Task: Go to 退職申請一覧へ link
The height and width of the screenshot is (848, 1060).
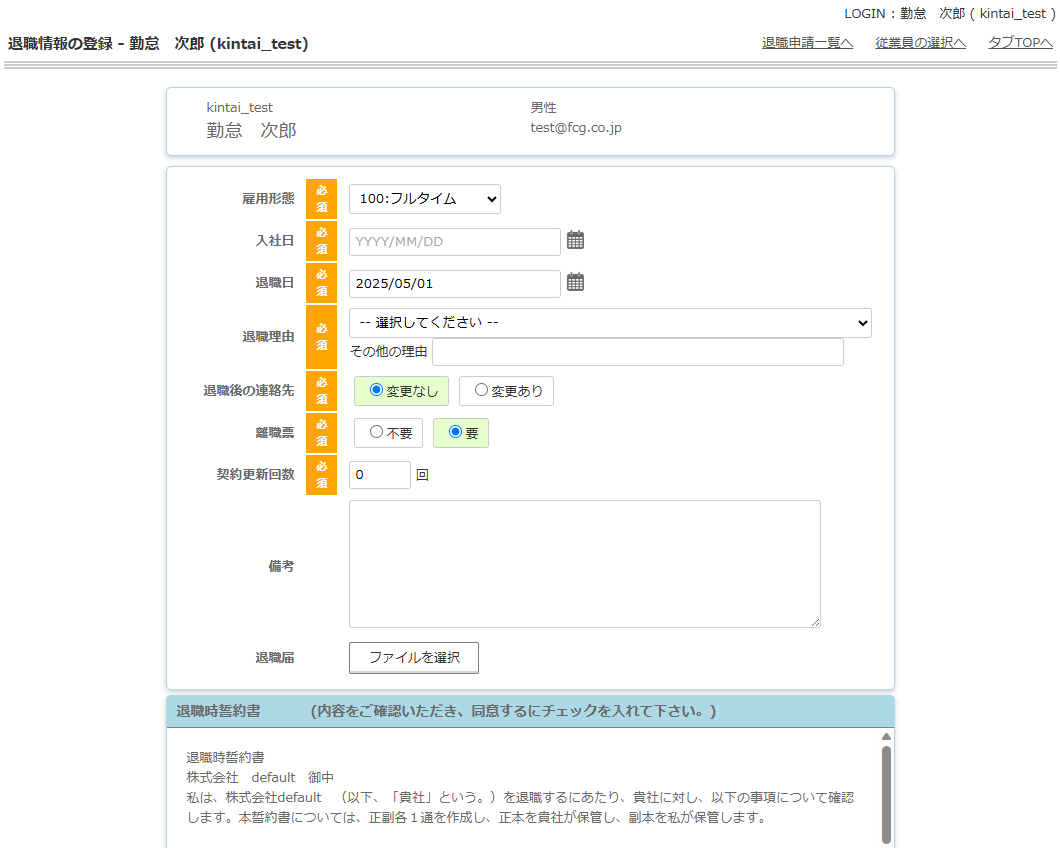Action: tap(807, 43)
